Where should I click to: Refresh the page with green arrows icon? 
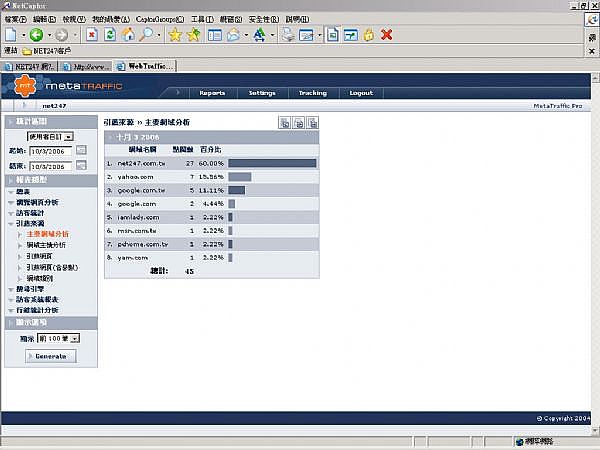pos(110,35)
